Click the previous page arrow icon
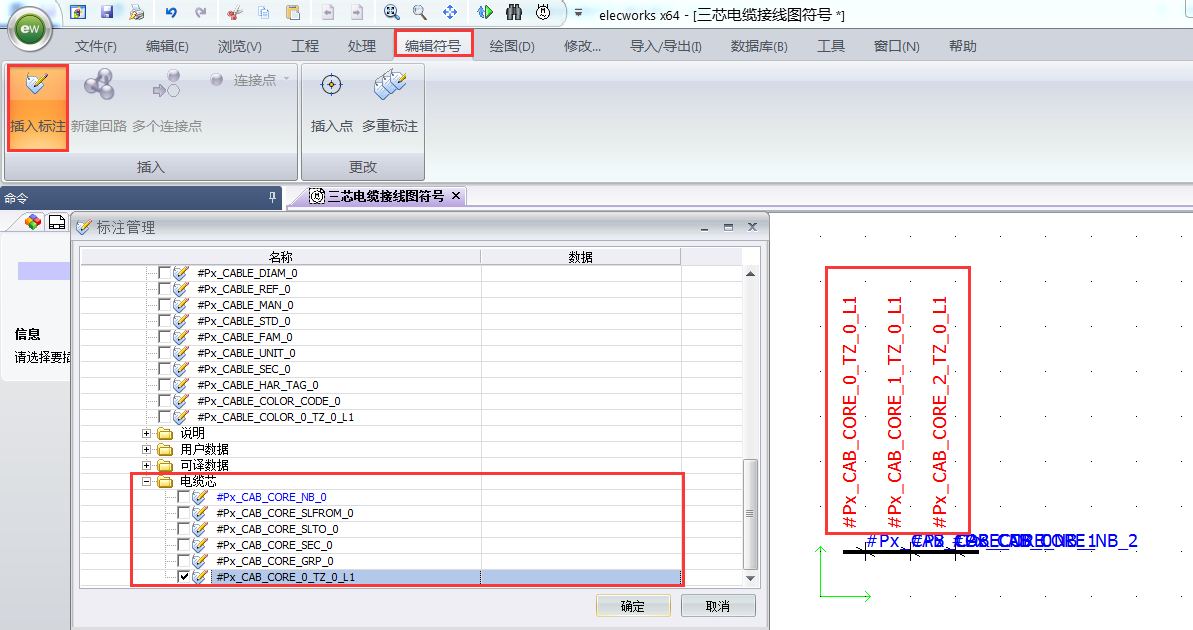Viewport: 1193px width, 630px height. [x=327, y=12]
